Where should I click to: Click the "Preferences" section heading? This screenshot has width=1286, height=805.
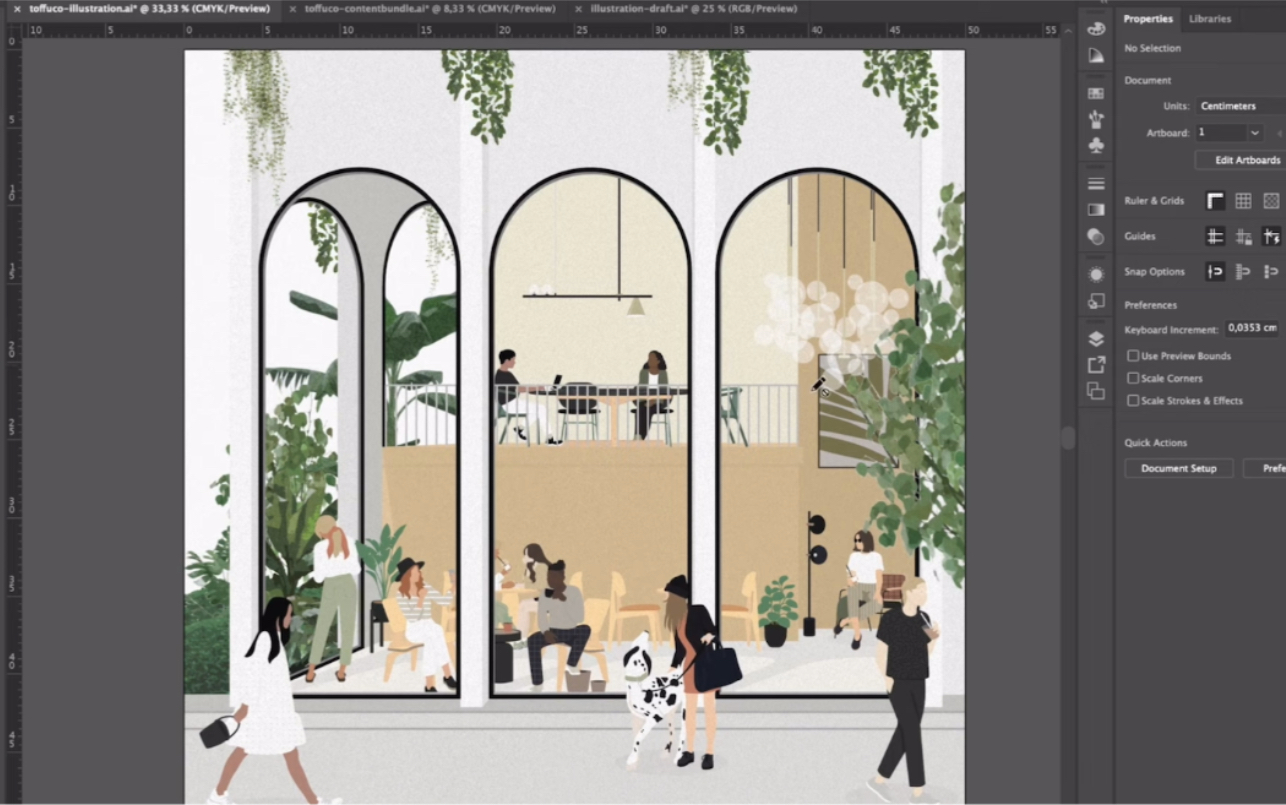click(1151, 305)
